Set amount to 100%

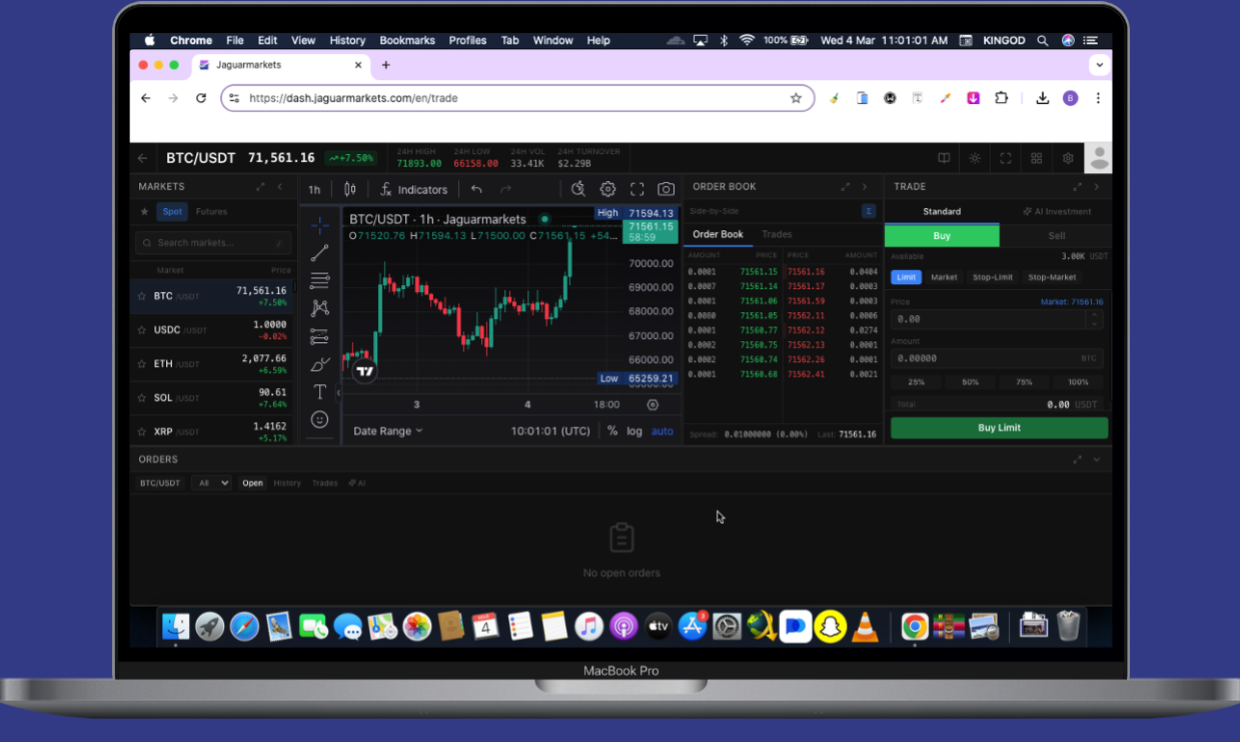click(1078, 382)
